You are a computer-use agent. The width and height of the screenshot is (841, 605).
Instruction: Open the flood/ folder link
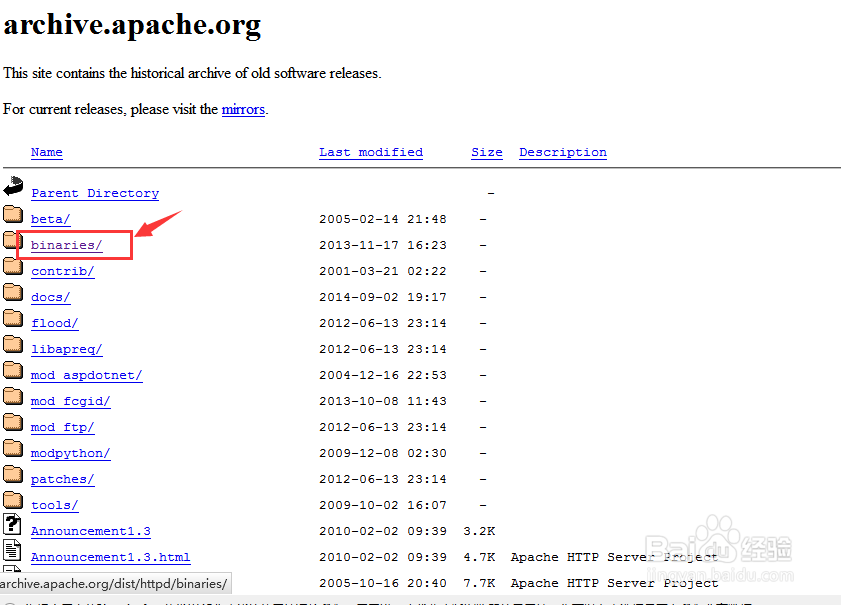pyautogui.click(x=55, y=323)
